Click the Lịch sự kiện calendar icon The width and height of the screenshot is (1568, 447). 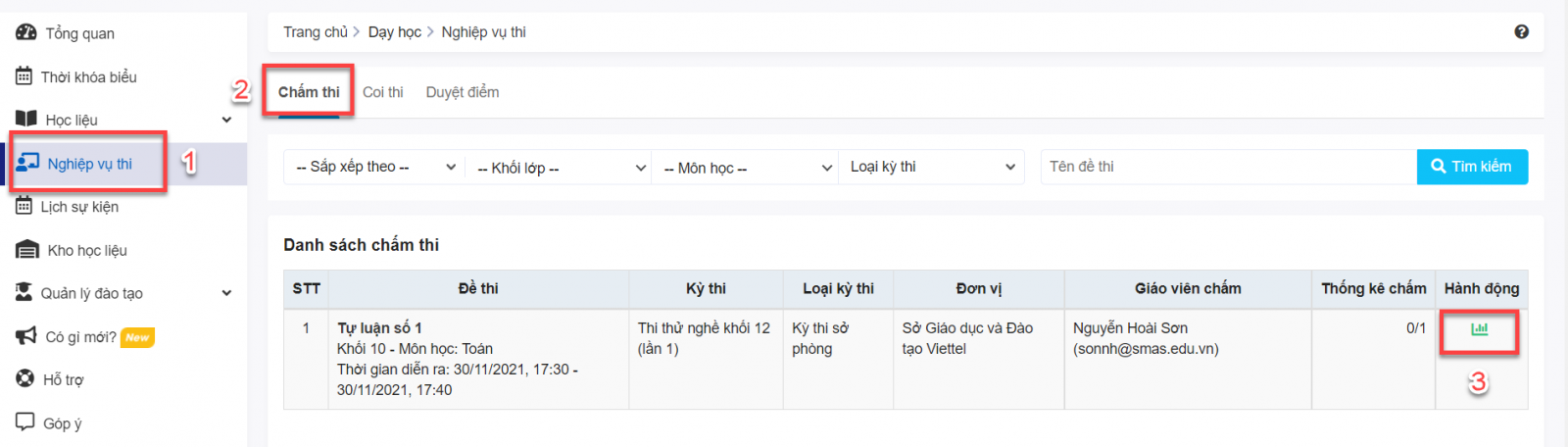click(x=24, y=207)
